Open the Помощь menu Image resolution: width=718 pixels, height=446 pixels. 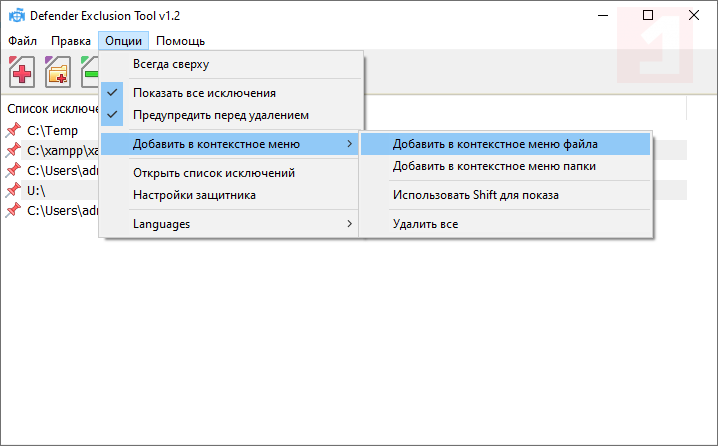pos(181,41)
